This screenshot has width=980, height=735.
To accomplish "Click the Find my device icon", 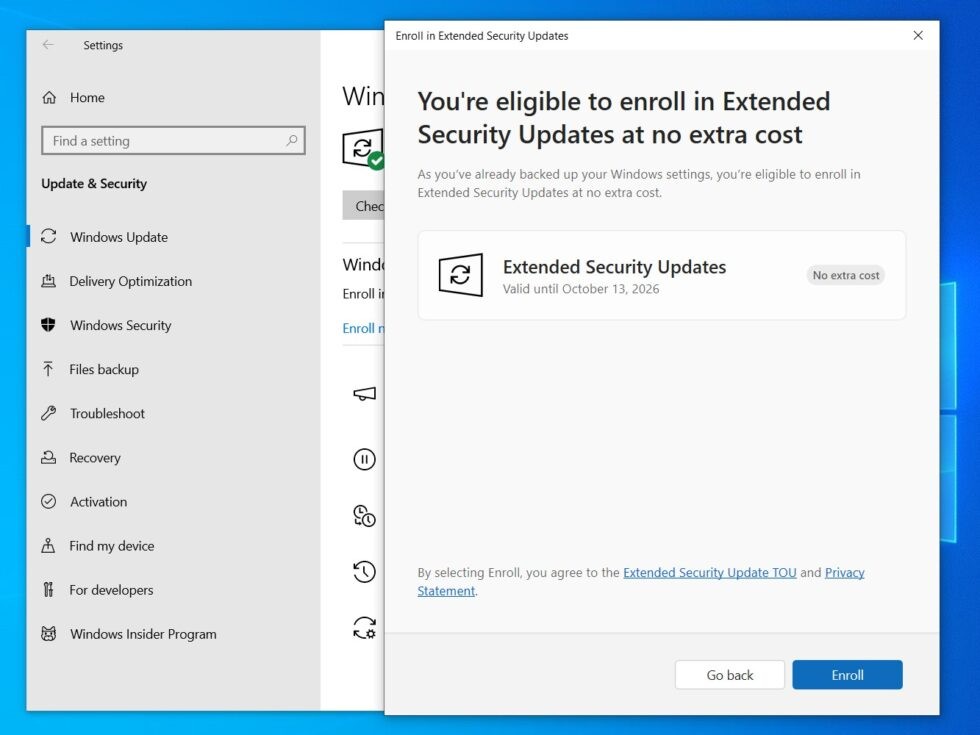I will (x=48, y=546).
